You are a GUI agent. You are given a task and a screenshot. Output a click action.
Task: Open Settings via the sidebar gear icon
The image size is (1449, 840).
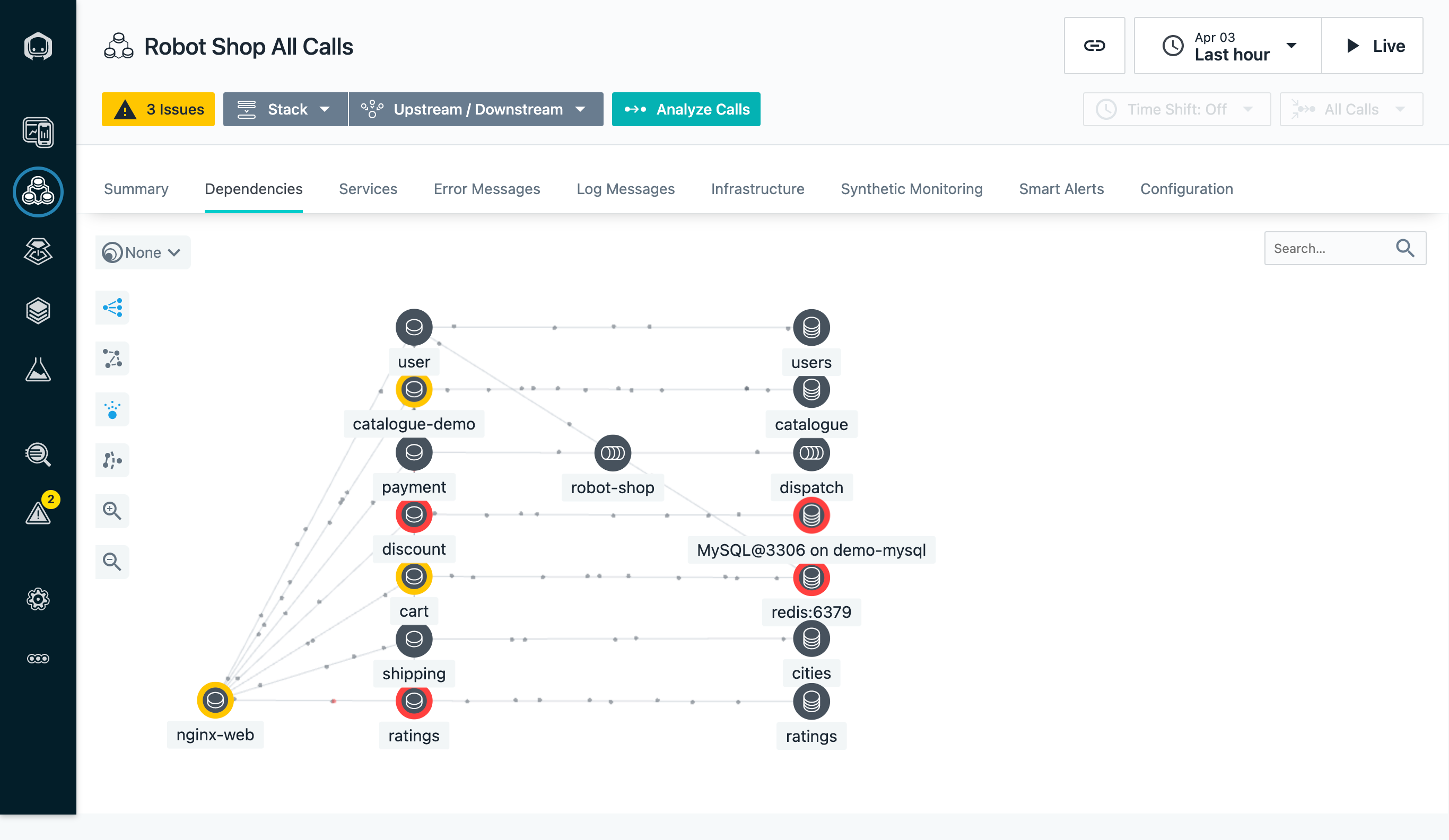coord(38,600)
